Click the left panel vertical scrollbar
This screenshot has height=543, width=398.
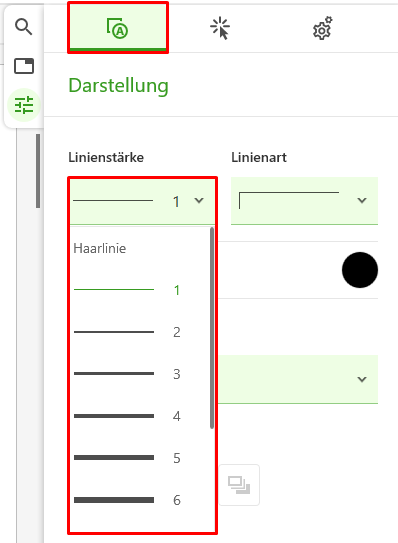[38, 171]
